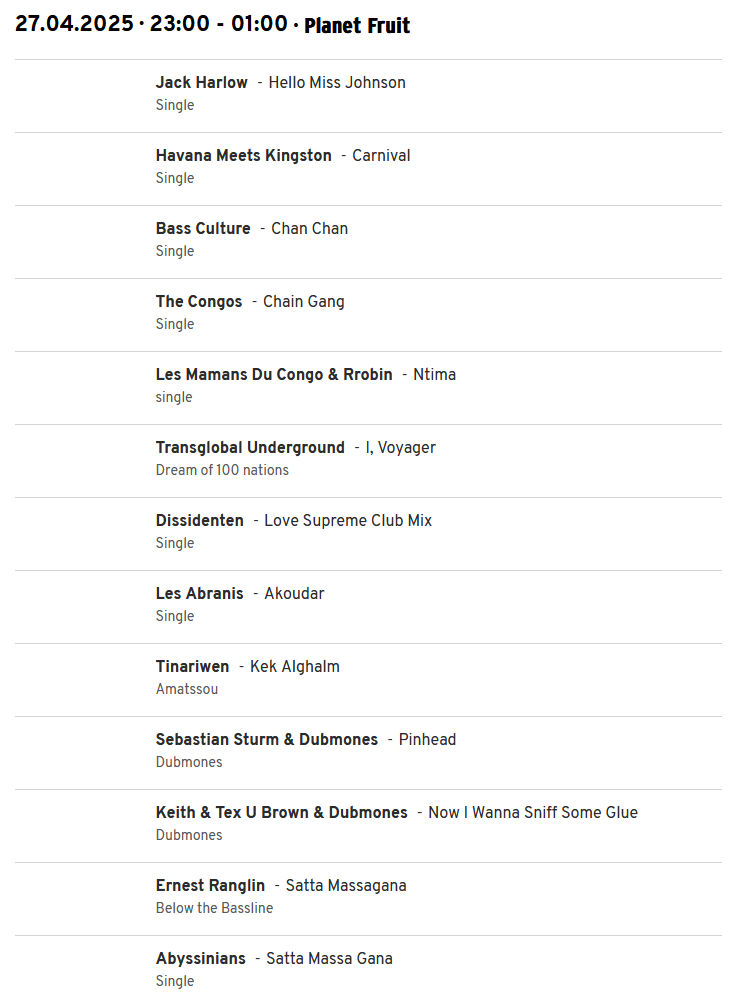Screen dimensions: 742x1008
Task: Click Les Mamans Du Congo & Rrobin
Action: pos(274,374)
